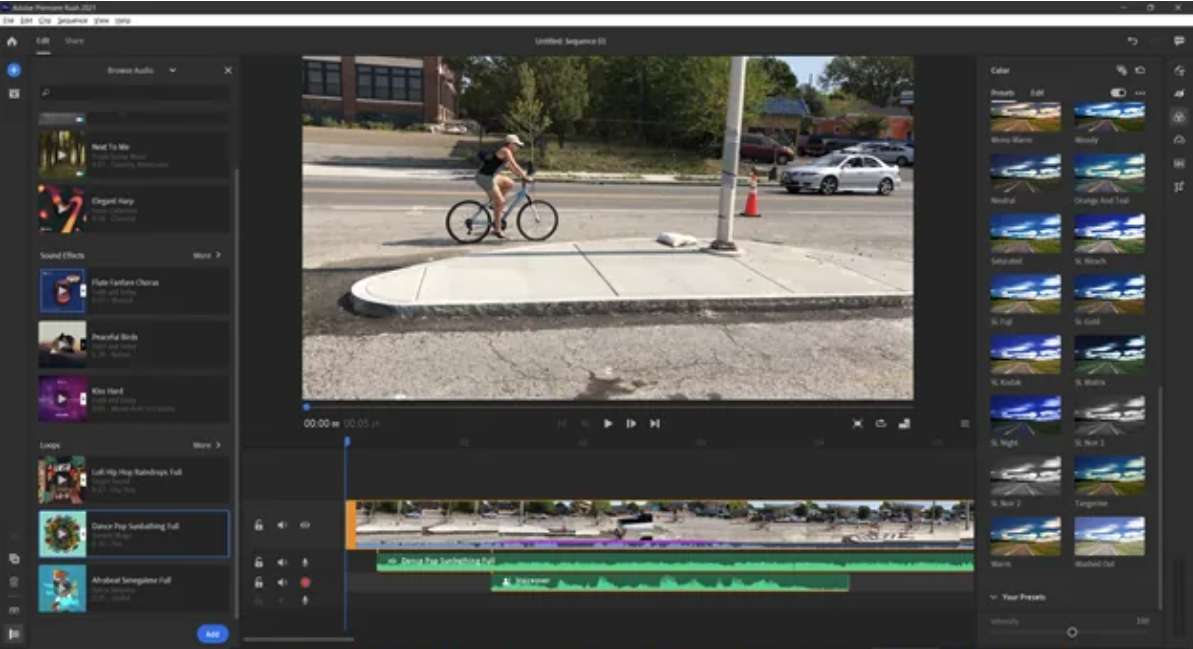Click the Duplicate icon in the left sidebar
This screenshot has height=649, width=1193.
coord(14,558)
